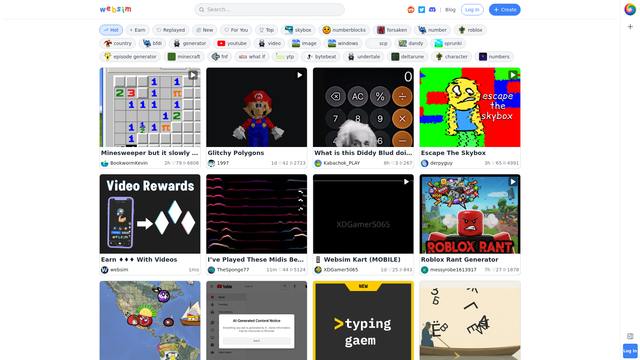This screenshot has height=360, width=640.
Task: Filter by numbers tag
Action: (x=494, y=57)
